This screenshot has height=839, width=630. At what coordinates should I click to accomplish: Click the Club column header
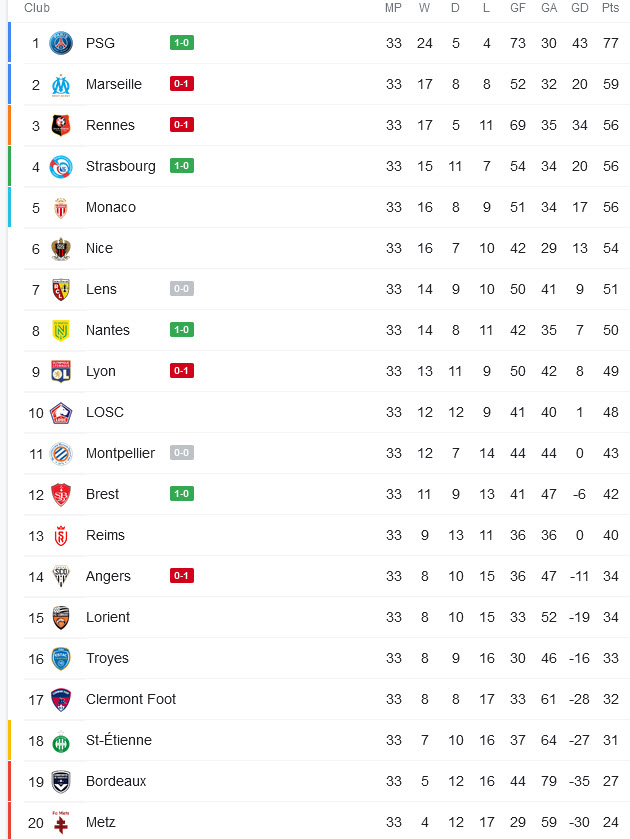click(x=37, y=8)
